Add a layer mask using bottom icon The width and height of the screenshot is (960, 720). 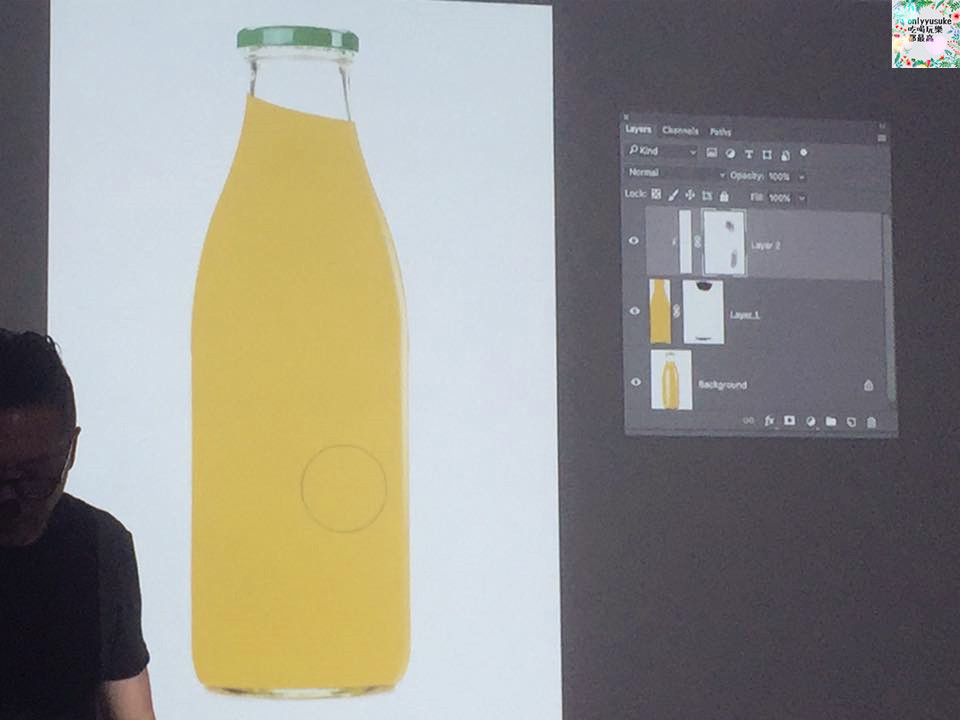[x=789, y=421]
